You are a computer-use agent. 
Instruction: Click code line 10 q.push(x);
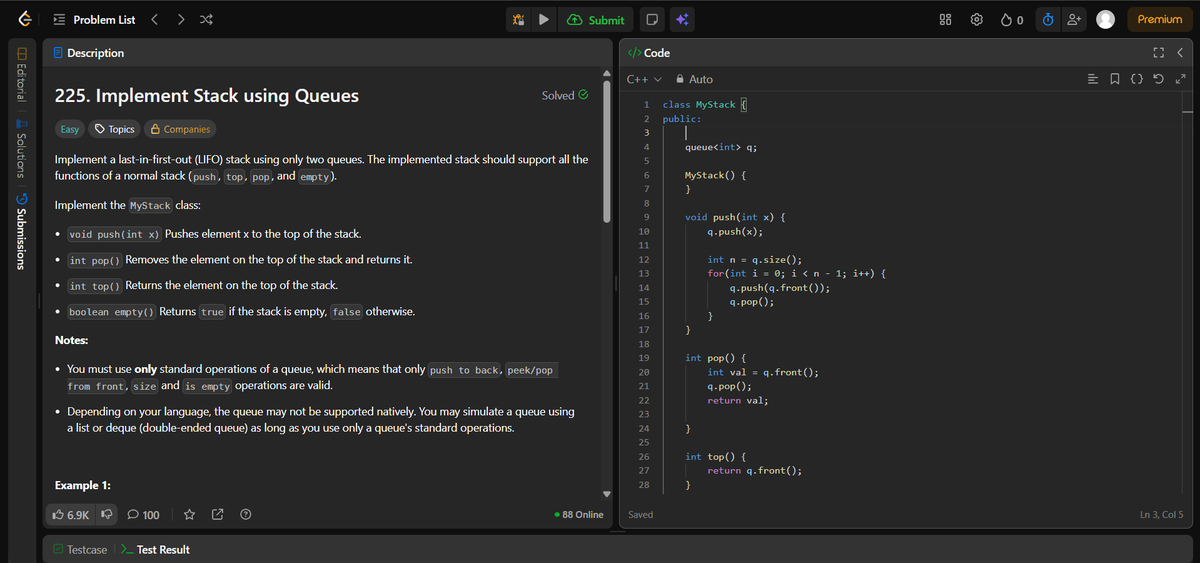(x=735, y=231)
